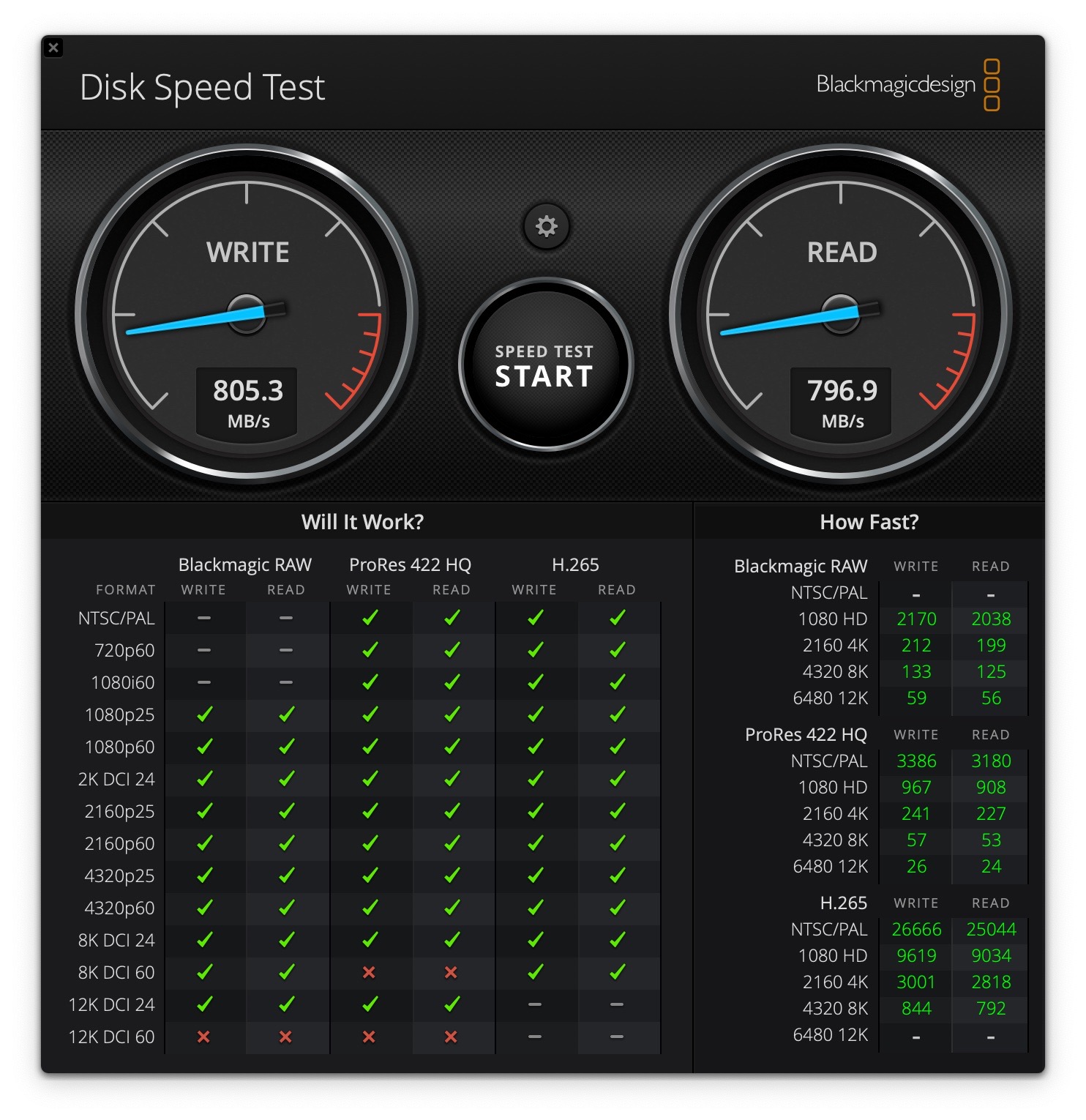Click 4320p60 ProRes write checkmark
Screen dimensions: 1086x1120
[x=370, y=908]
